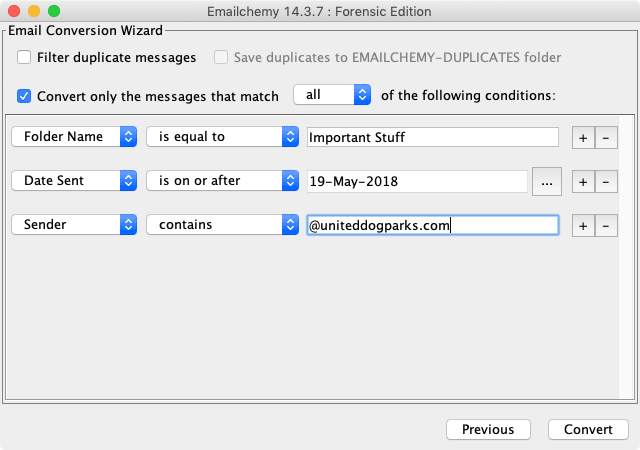
Task: Remove the Sender condition row
Action: pos(606,226)
